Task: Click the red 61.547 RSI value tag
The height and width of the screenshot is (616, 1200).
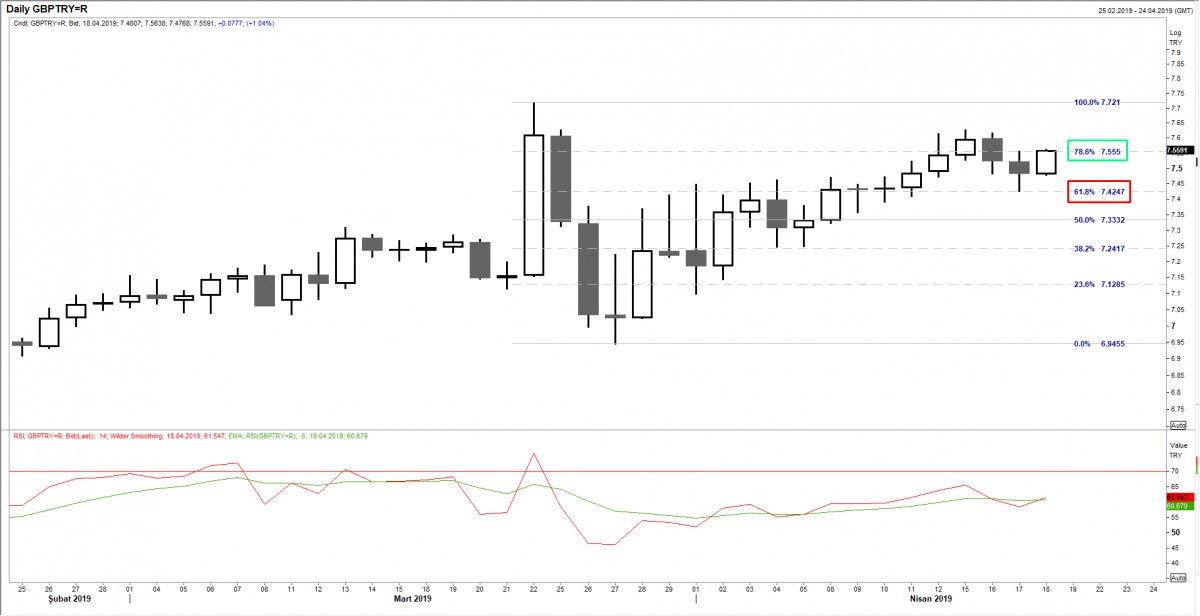Action: (1177, 496)
